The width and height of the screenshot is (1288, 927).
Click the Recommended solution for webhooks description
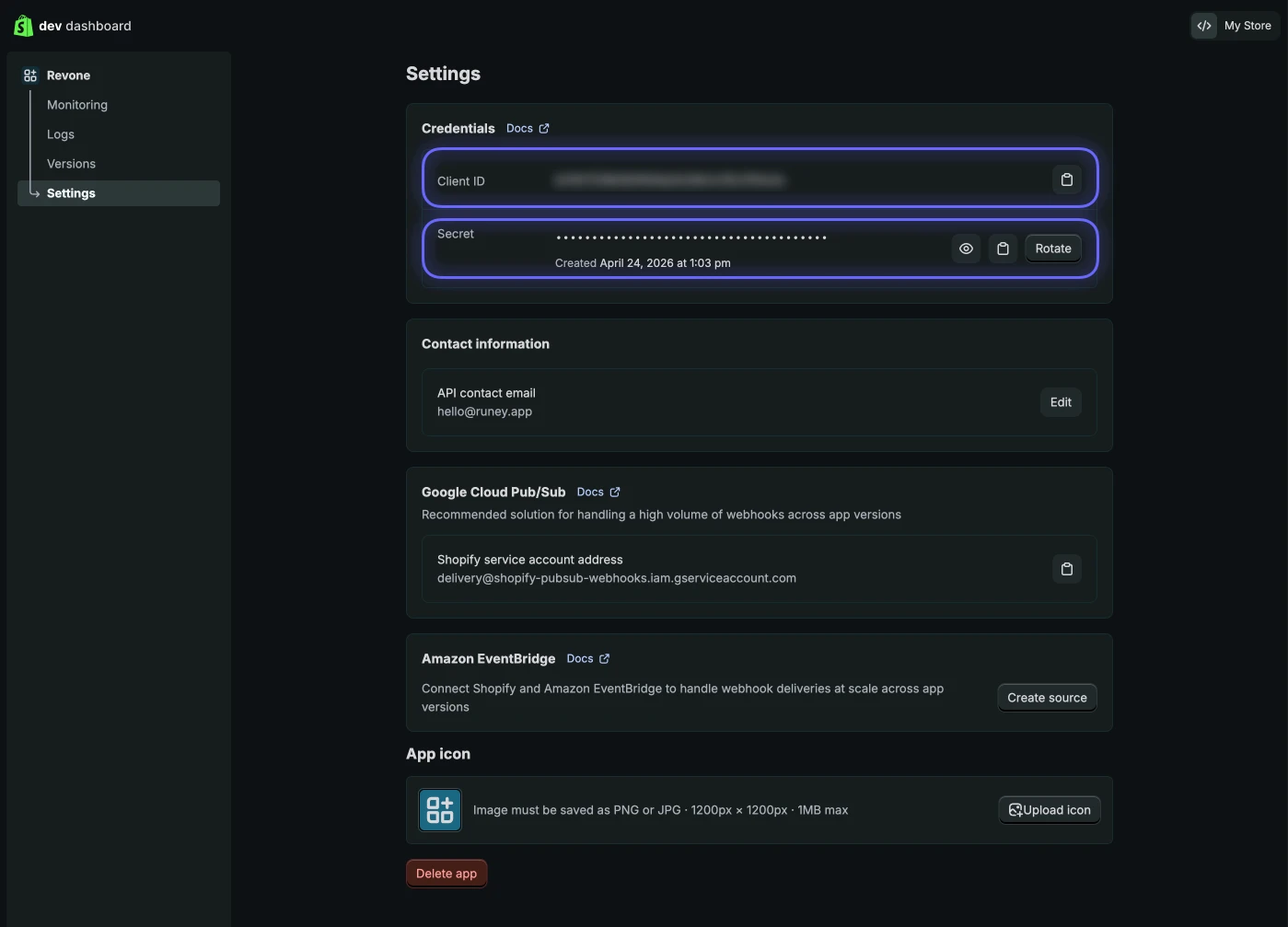[661, 515]
